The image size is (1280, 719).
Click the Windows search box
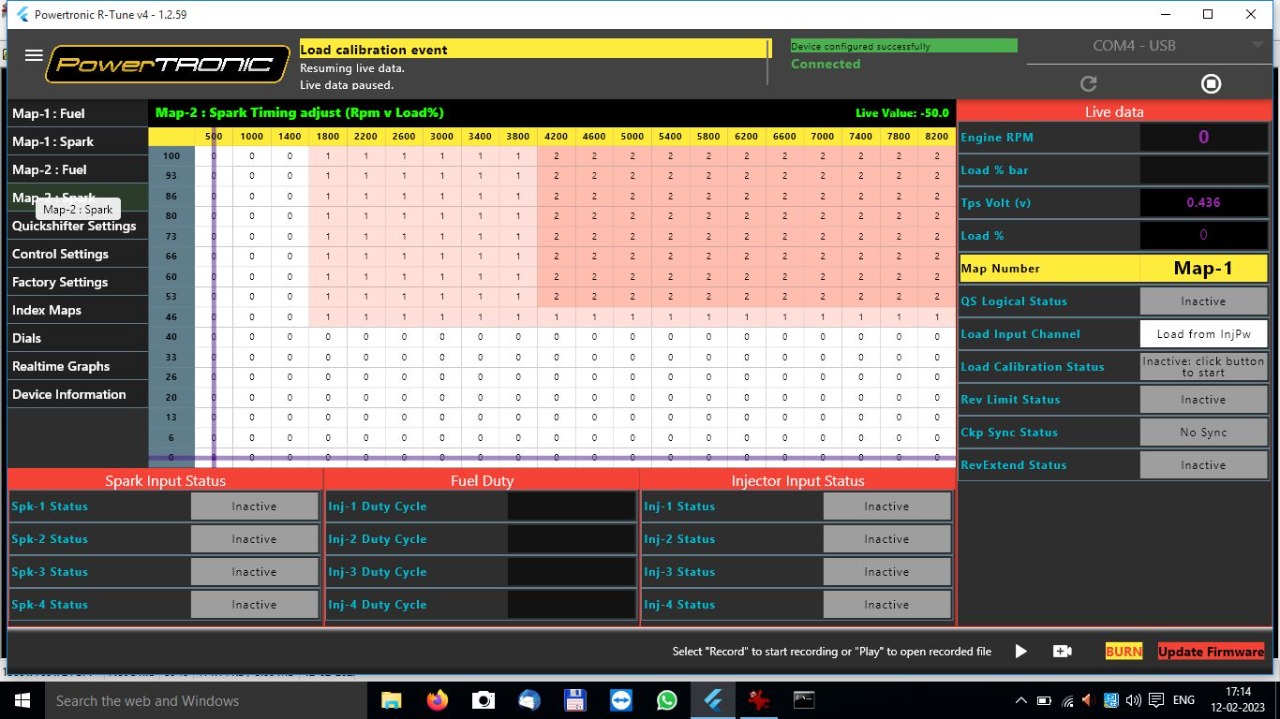tap(200, 700)
